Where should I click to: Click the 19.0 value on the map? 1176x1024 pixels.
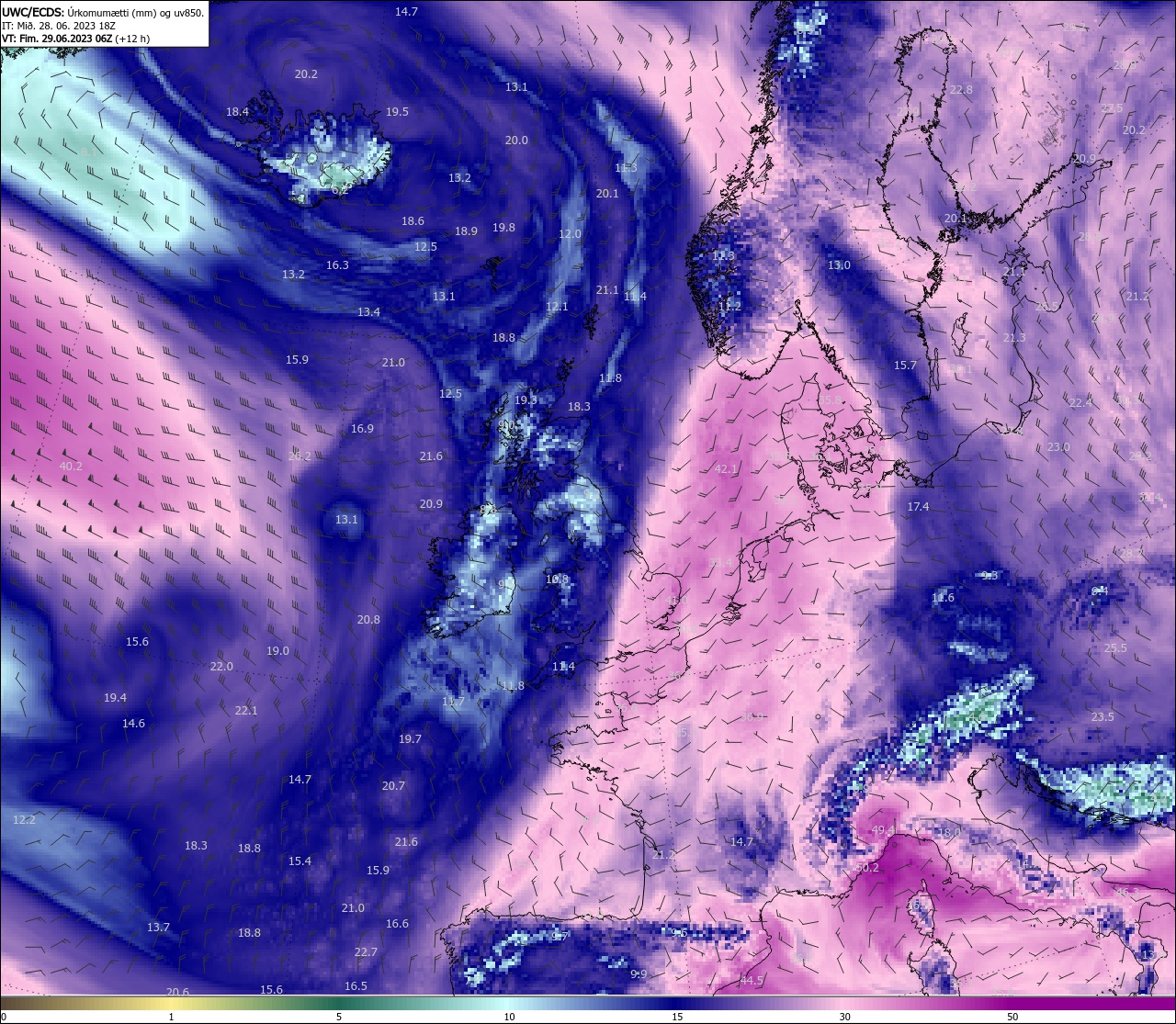(x=277, y=651)
